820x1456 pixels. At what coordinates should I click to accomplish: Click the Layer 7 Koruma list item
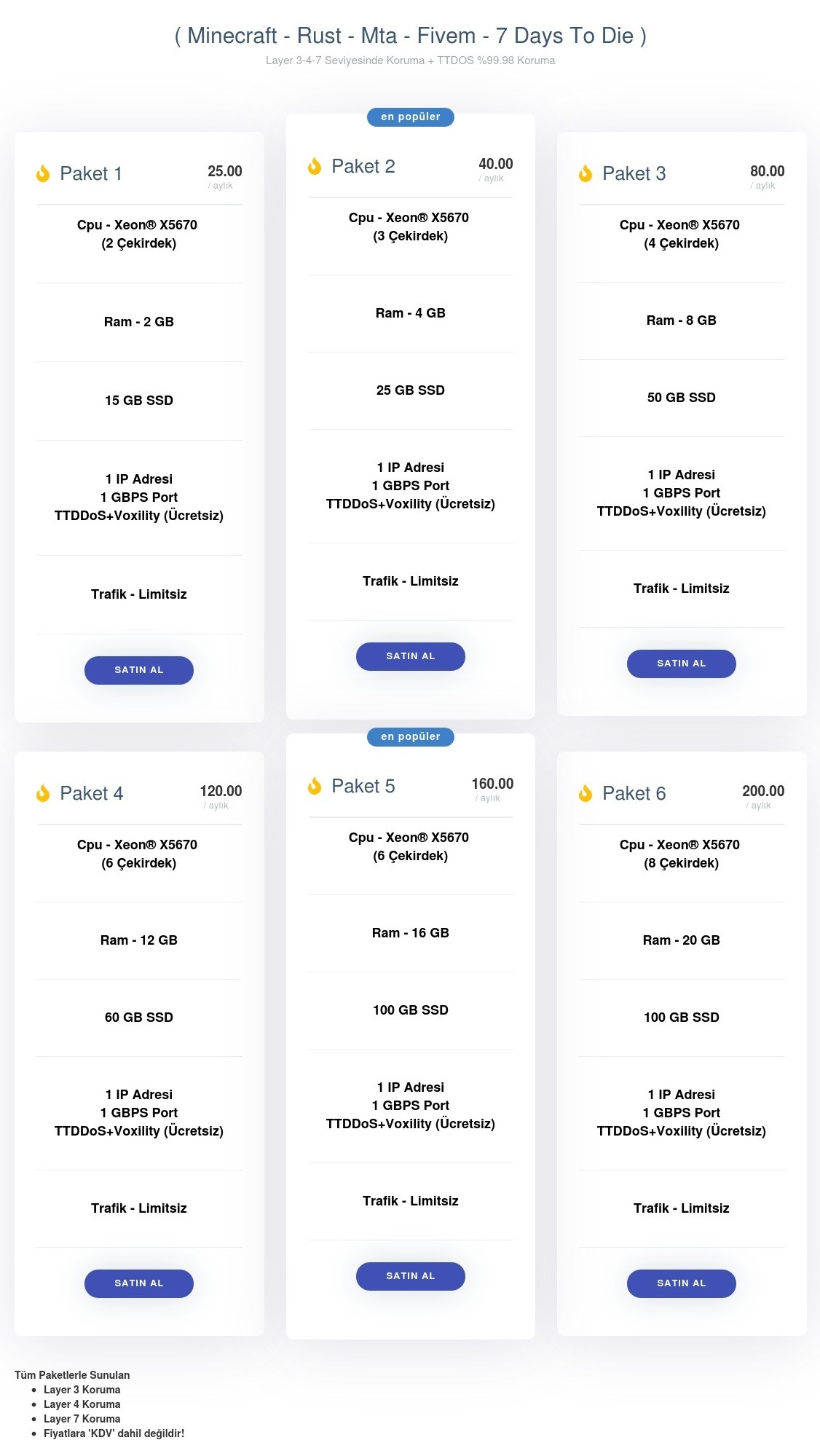[x=82, y=1419]
